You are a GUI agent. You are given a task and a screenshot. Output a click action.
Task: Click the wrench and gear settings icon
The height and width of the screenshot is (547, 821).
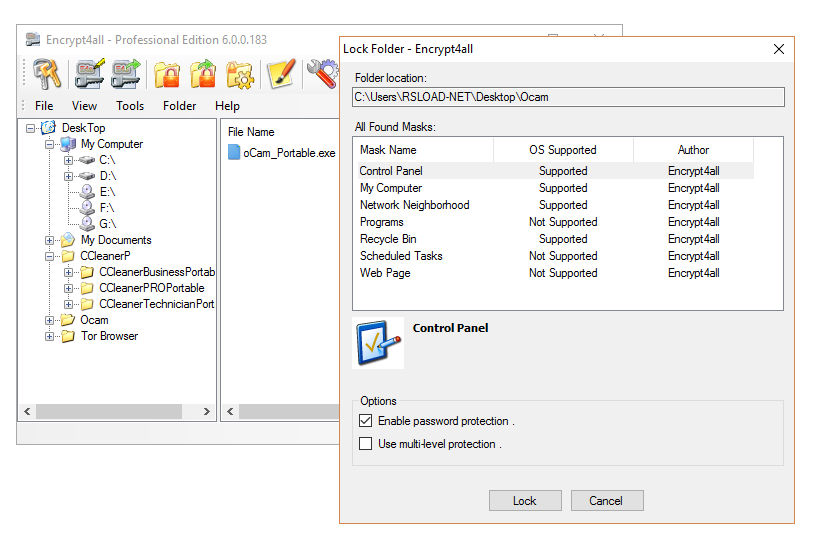click(323, 74)
